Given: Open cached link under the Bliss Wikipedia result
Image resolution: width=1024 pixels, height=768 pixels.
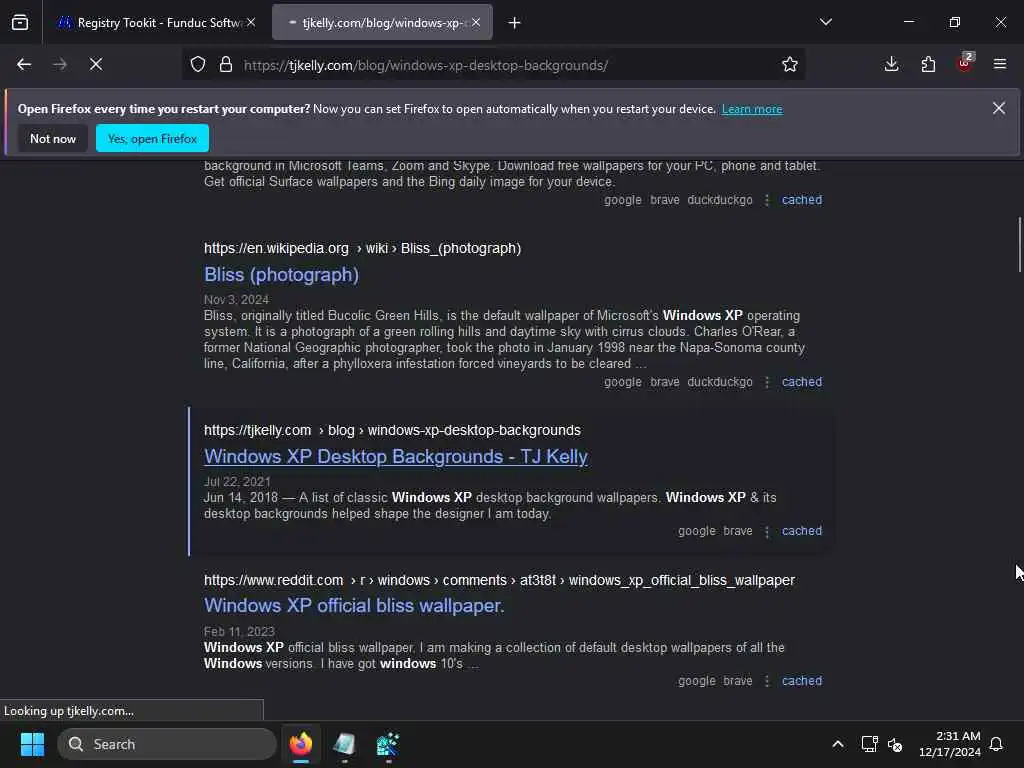Looking at the screenshot, I should pos(802,382).
